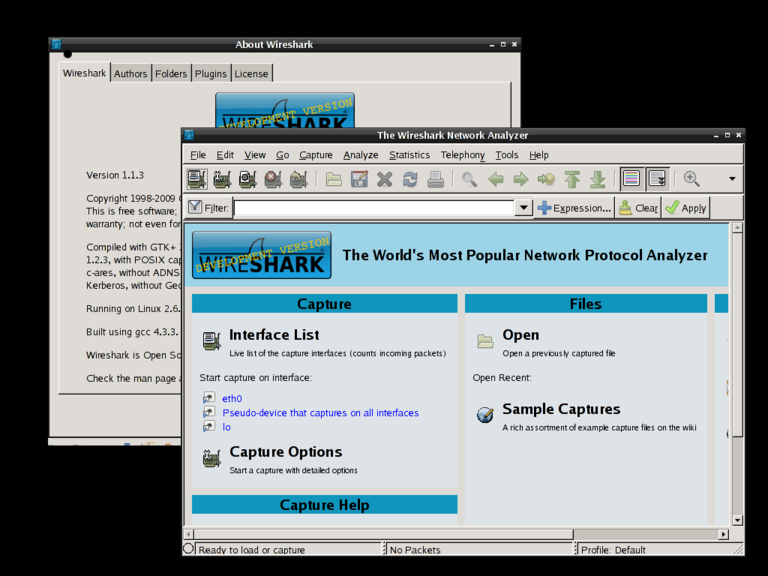This screenshot has height=576, width=768.
Task: Click icon beside the lo interface
Action: [x=209, y=426]
